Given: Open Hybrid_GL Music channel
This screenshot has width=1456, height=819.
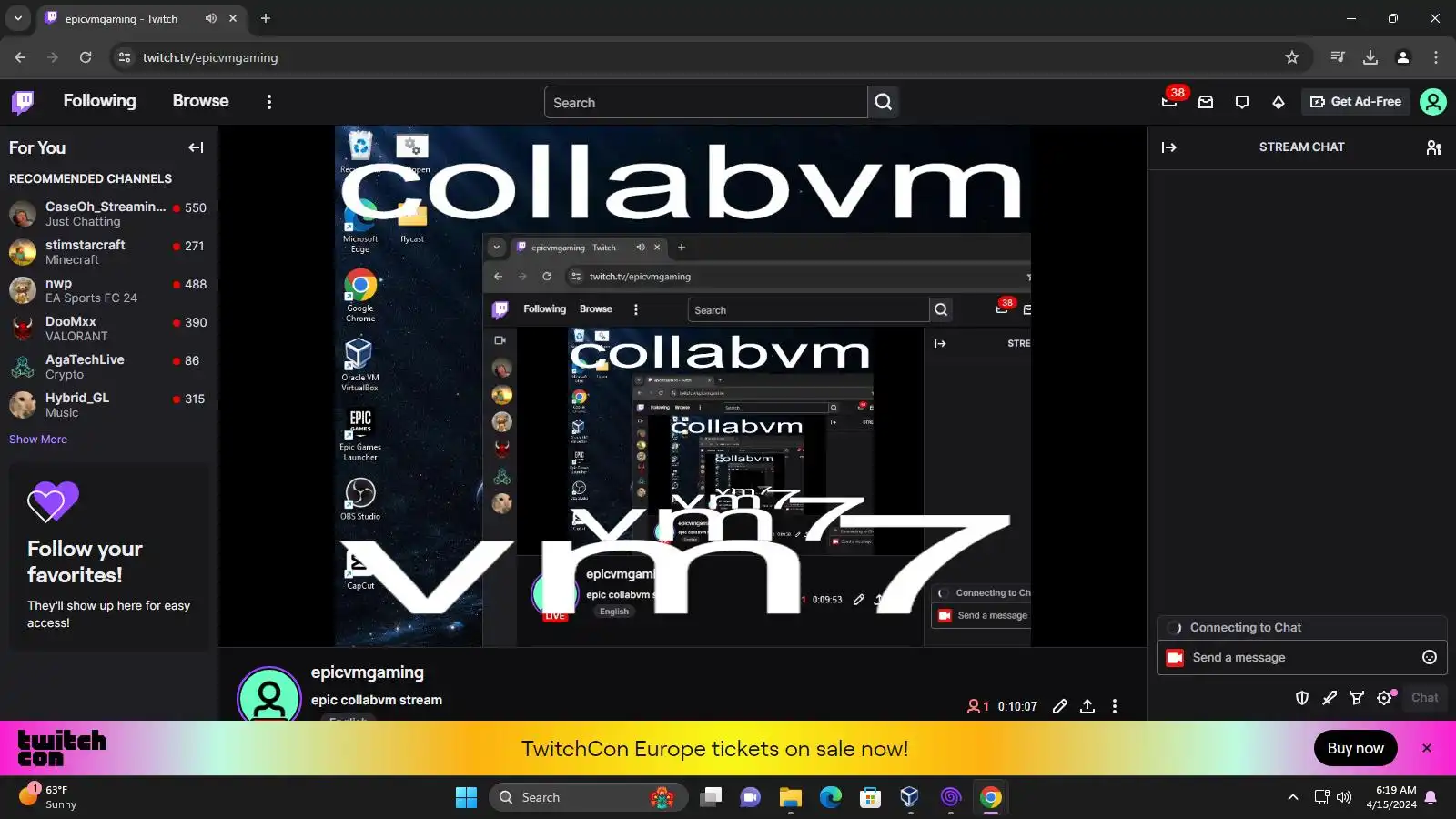Looking at the screenshot, I should 108,405.
